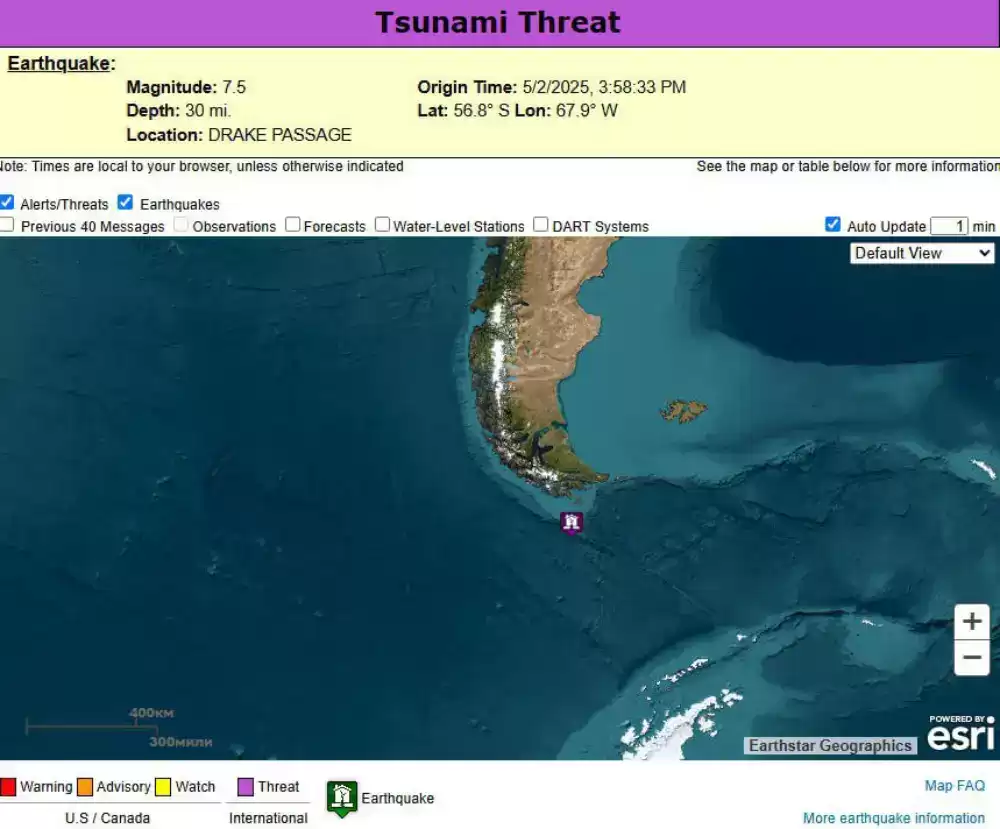The image size is (1000, 829).
Task: Show Water-Level Stations on map
Action: pos(382,225)
